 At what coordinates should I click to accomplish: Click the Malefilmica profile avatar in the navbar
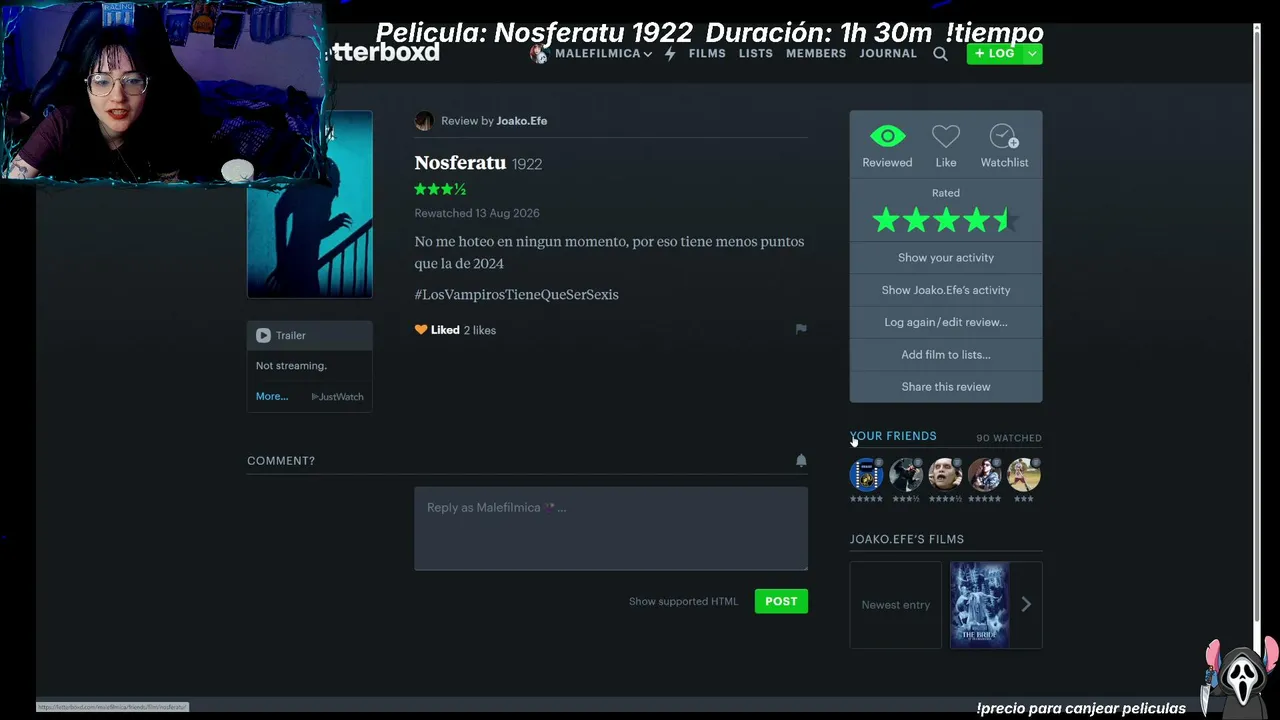point(539,54)
